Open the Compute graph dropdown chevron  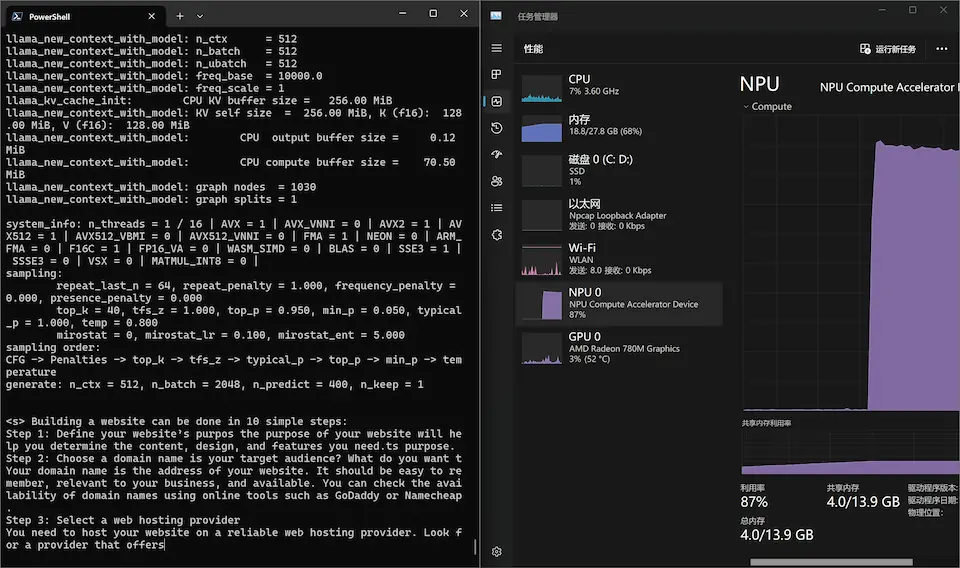pyautogui.click(x=746, y=106)
